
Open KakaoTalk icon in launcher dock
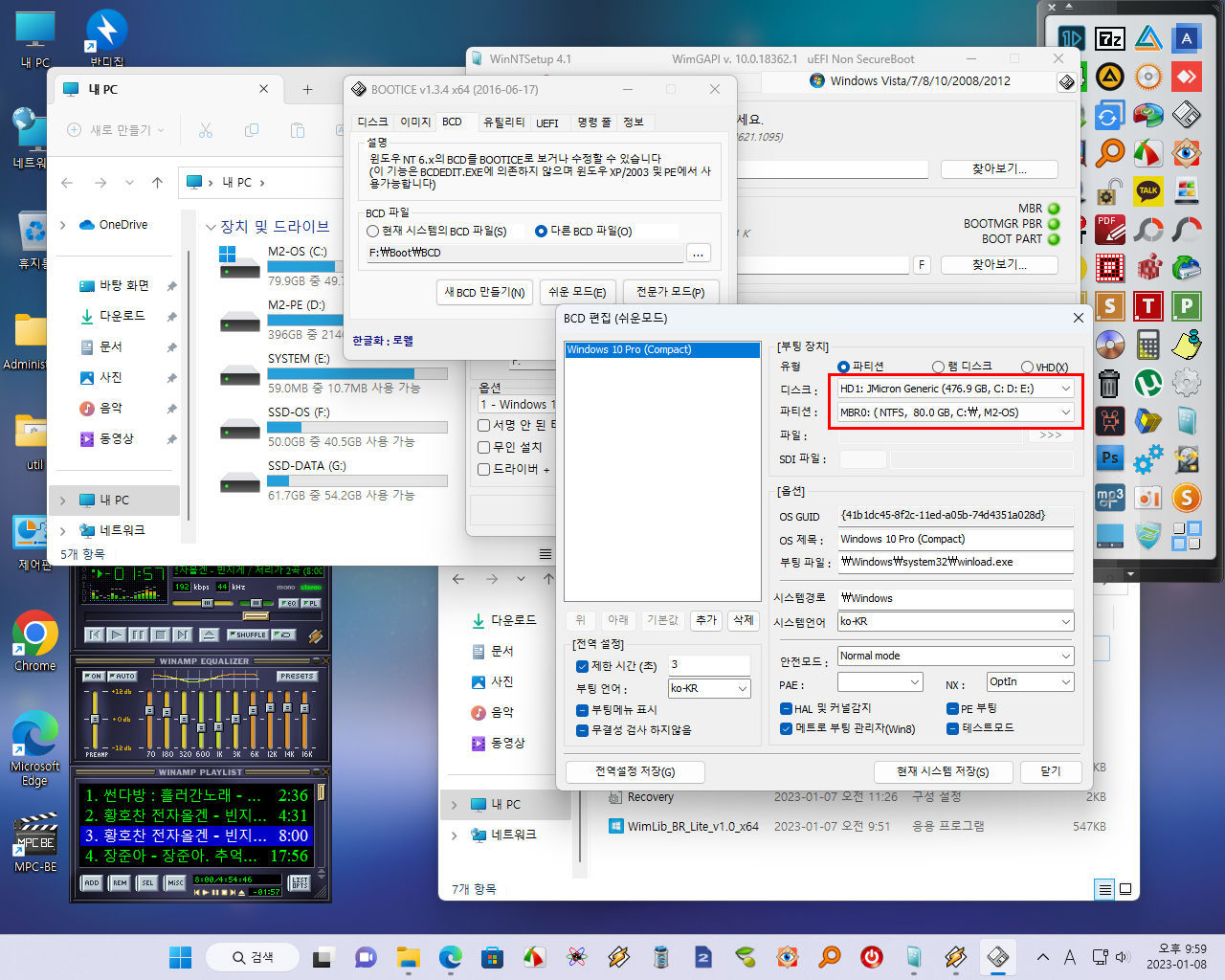1148,190
